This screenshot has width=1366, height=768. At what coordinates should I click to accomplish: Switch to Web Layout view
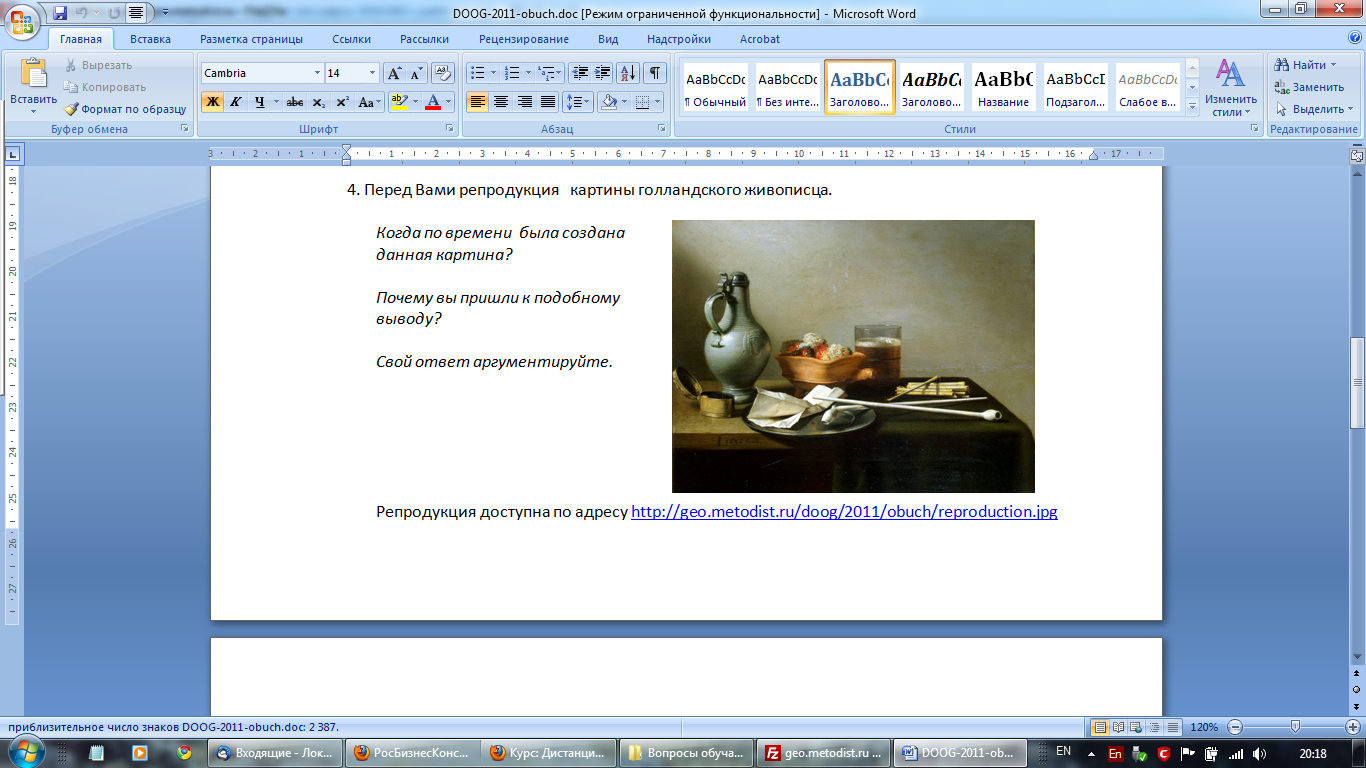point(1137,727)
